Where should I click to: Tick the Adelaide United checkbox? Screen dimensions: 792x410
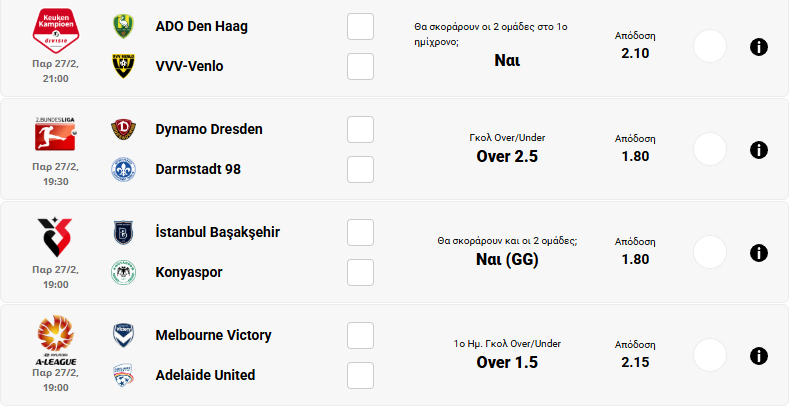360,376
